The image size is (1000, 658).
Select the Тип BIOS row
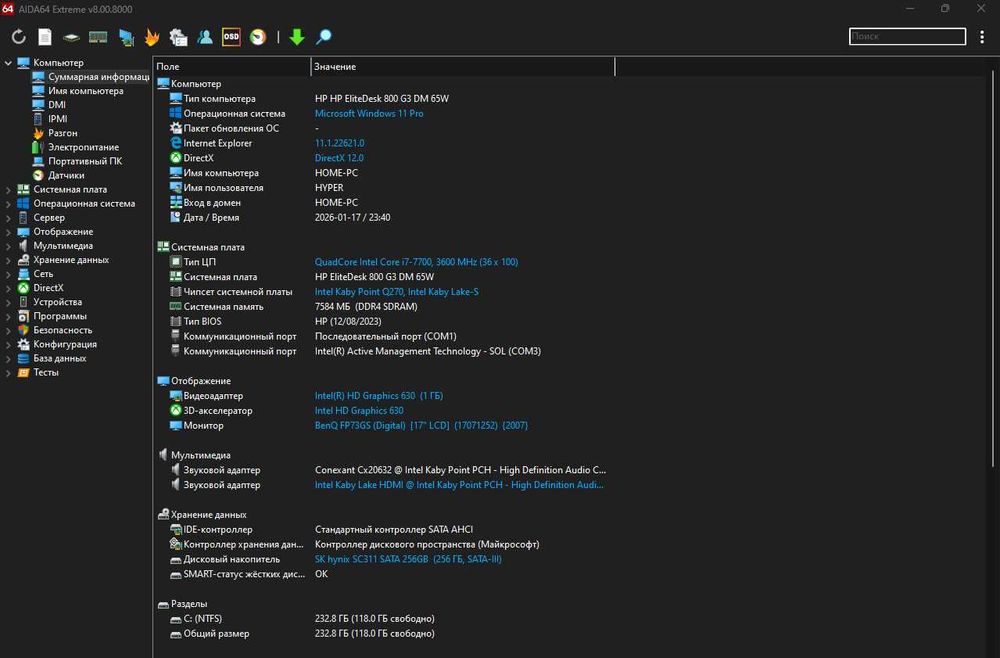click(385, 321)
